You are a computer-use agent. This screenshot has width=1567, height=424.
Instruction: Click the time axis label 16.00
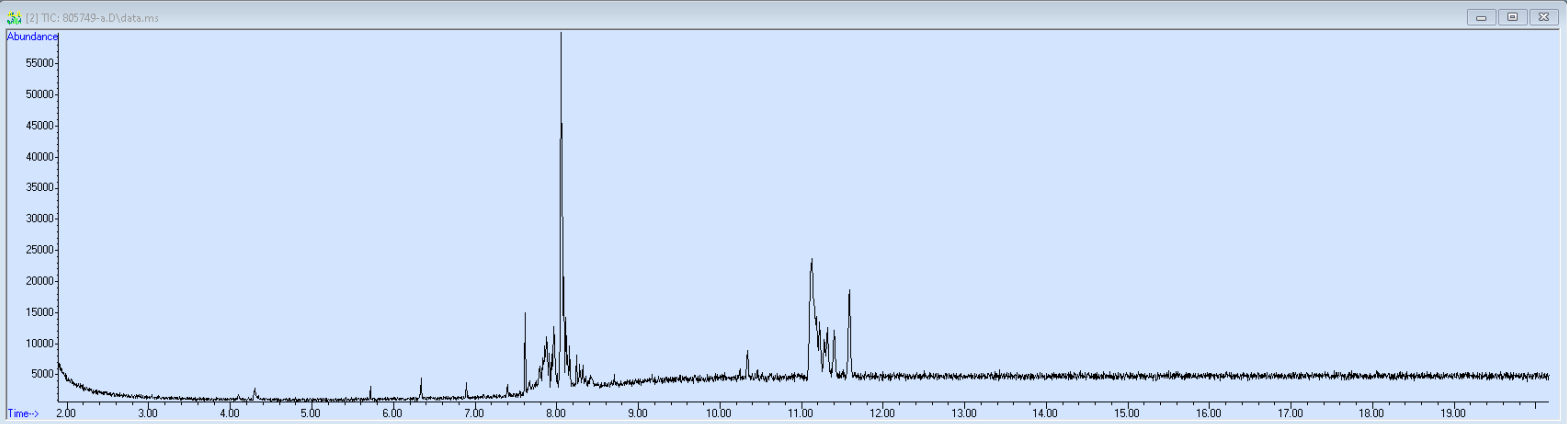click(x=1208, y=412)
